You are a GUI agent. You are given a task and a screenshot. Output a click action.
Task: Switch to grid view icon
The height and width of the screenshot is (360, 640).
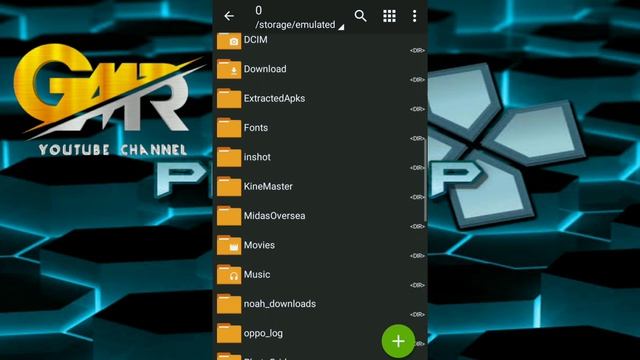[389, 16]
